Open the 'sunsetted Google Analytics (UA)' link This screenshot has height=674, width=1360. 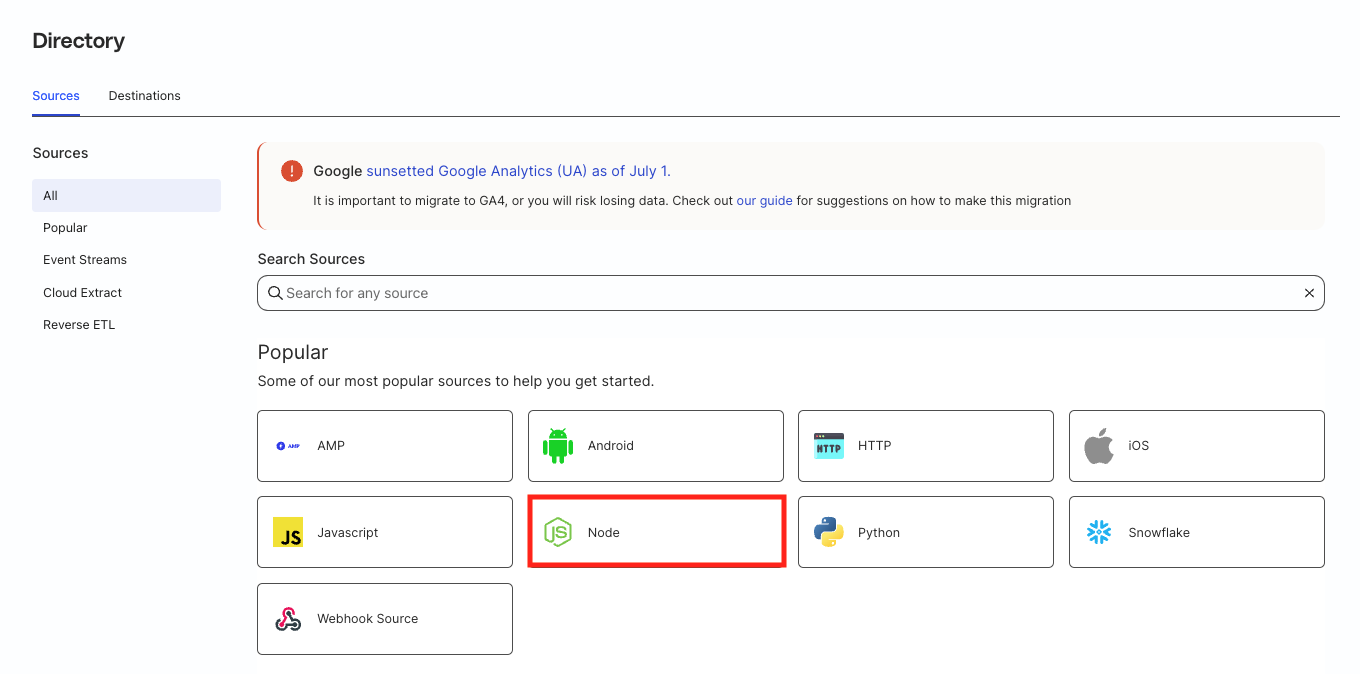518,171
